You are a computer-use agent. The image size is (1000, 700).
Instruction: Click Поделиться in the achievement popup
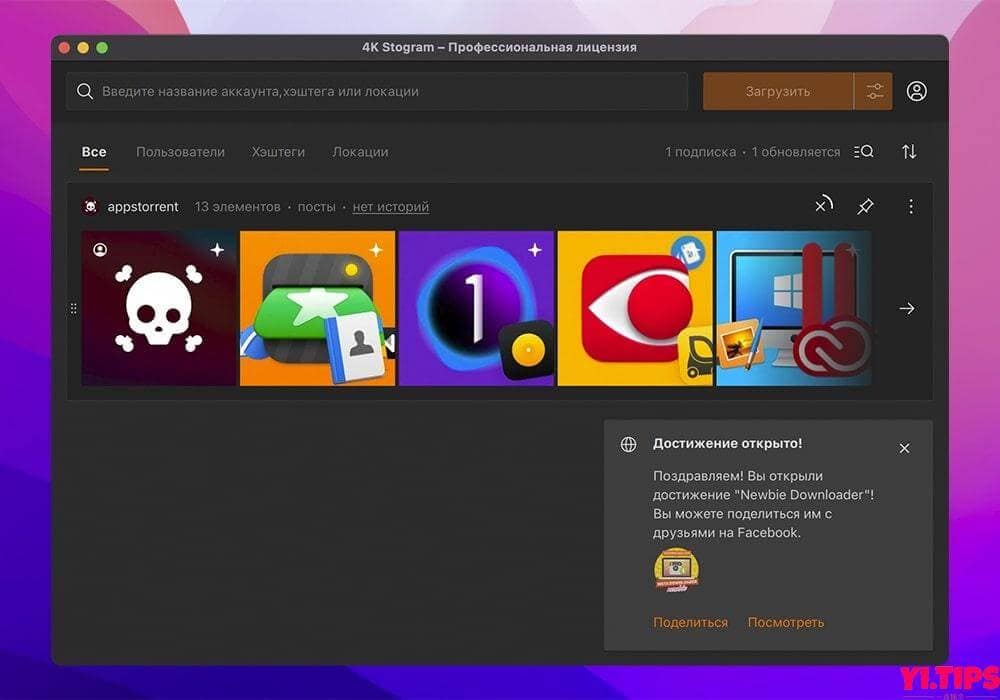pos(690,621)
